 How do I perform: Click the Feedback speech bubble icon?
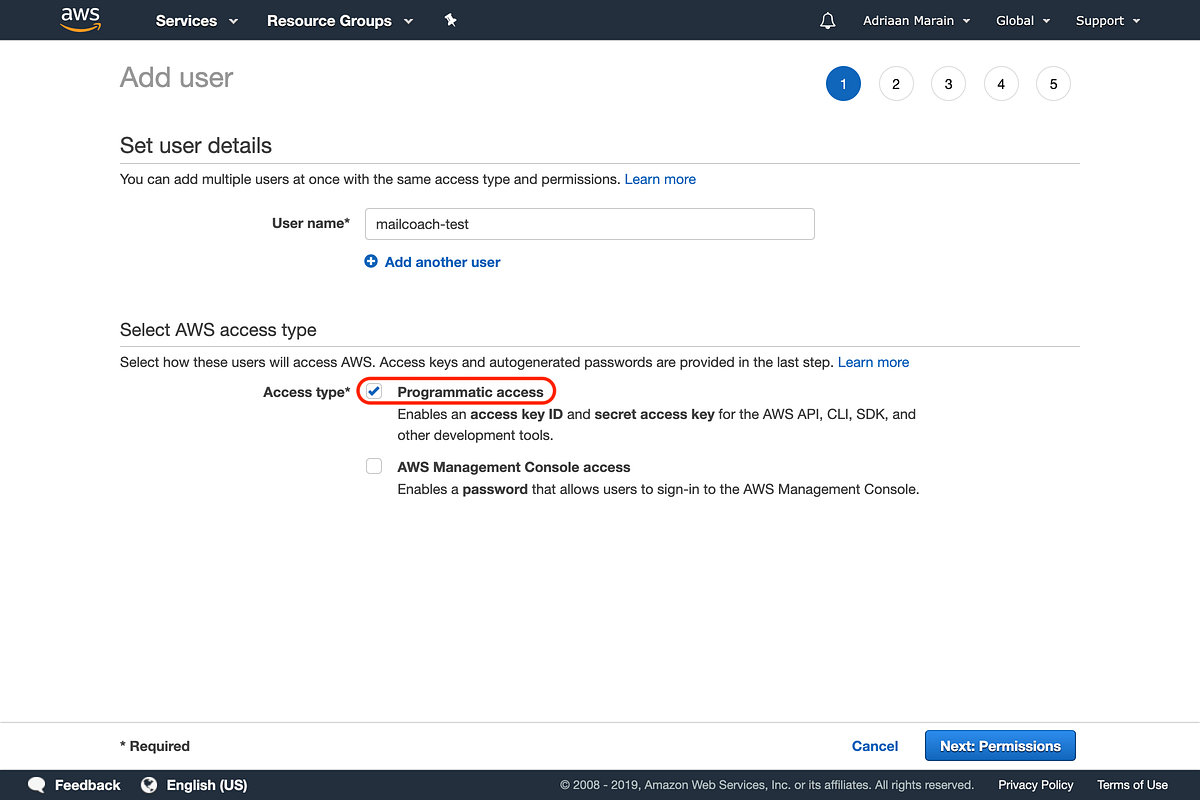(37, 785)
